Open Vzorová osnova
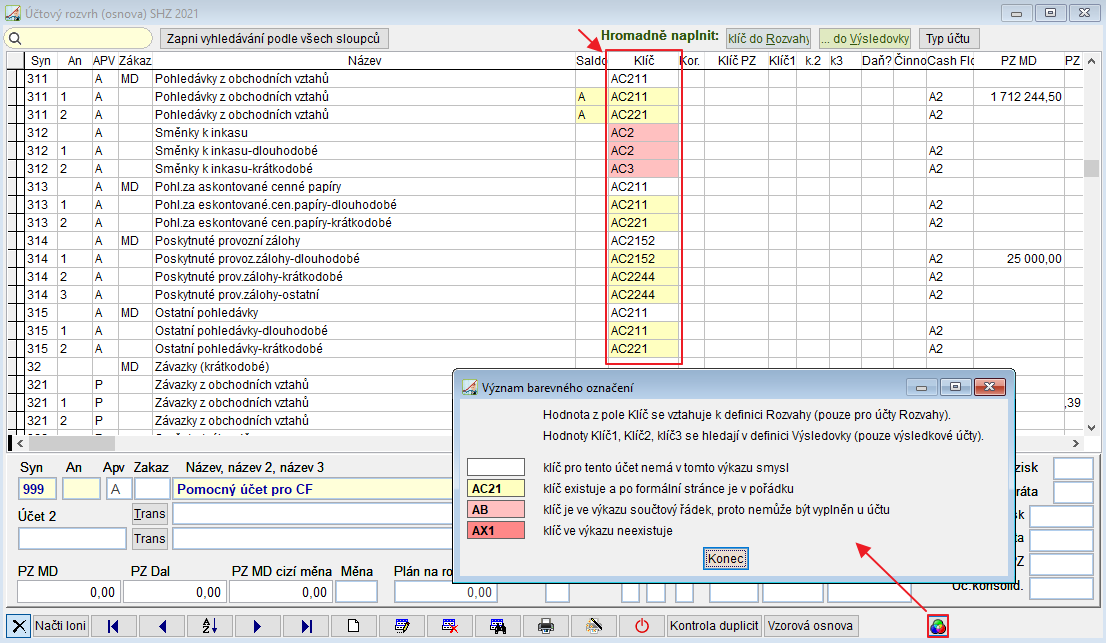 pyautogui.click(x=810, y=626)
